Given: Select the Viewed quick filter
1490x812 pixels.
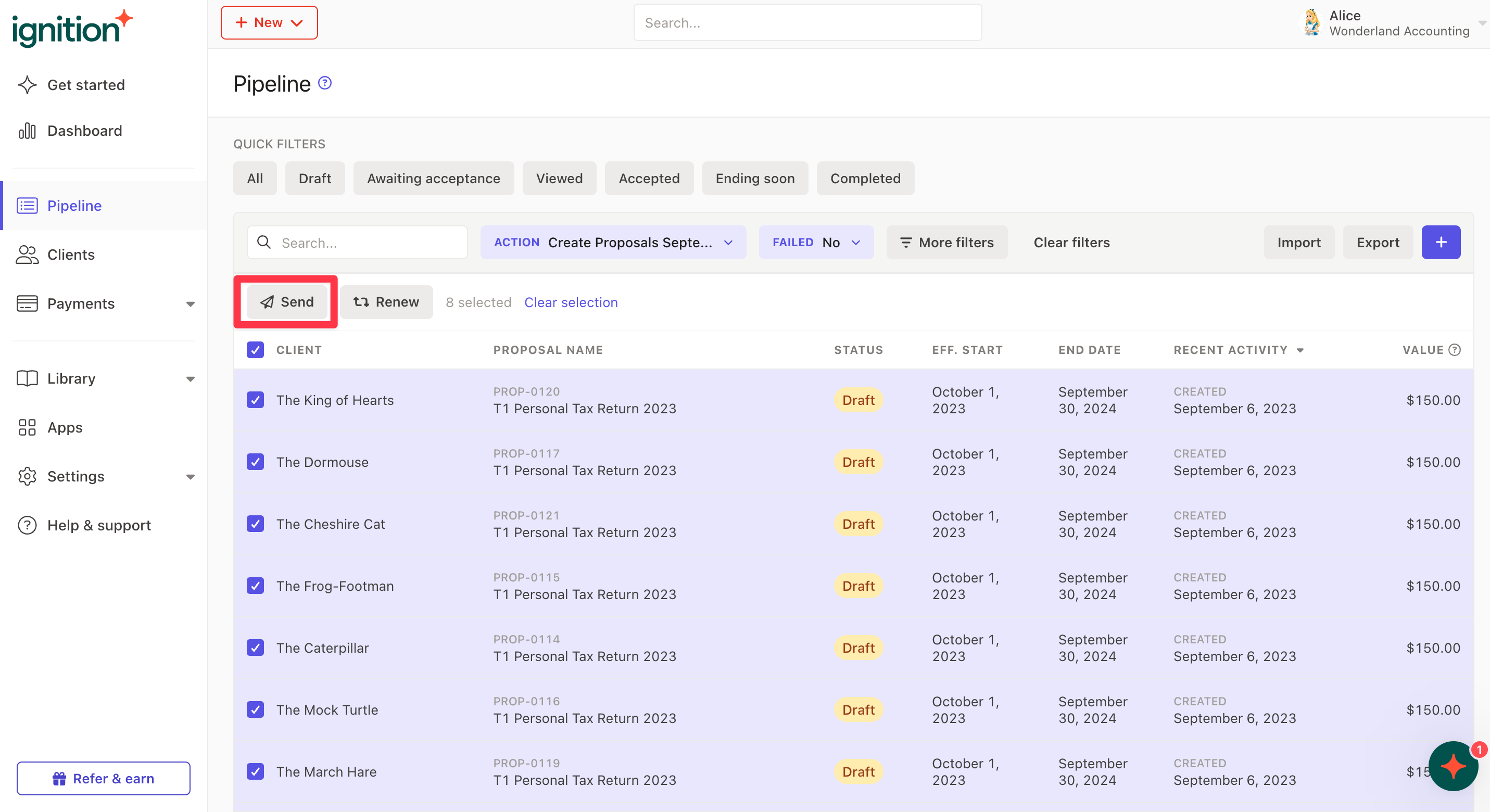Looking at the screenshot, I should (x=559, y=178).
